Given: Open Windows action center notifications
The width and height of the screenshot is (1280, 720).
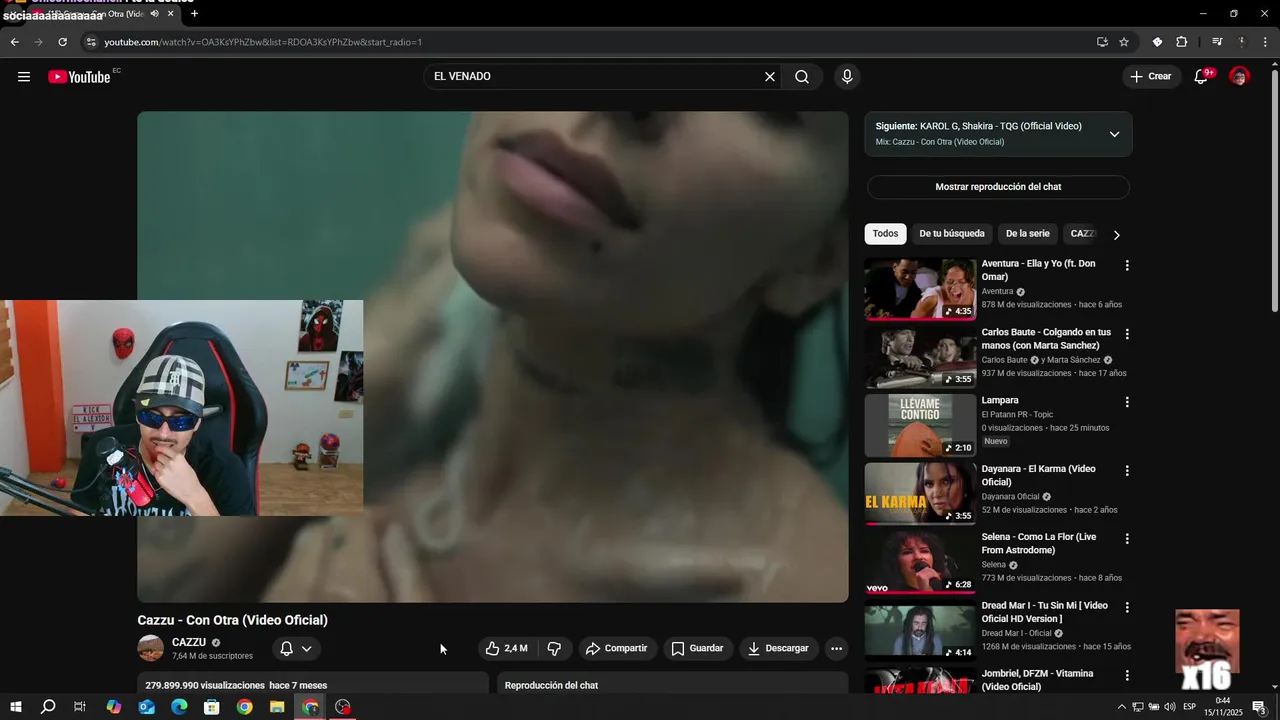Looking at the screenshot, I should click(x=1259, y=707).
